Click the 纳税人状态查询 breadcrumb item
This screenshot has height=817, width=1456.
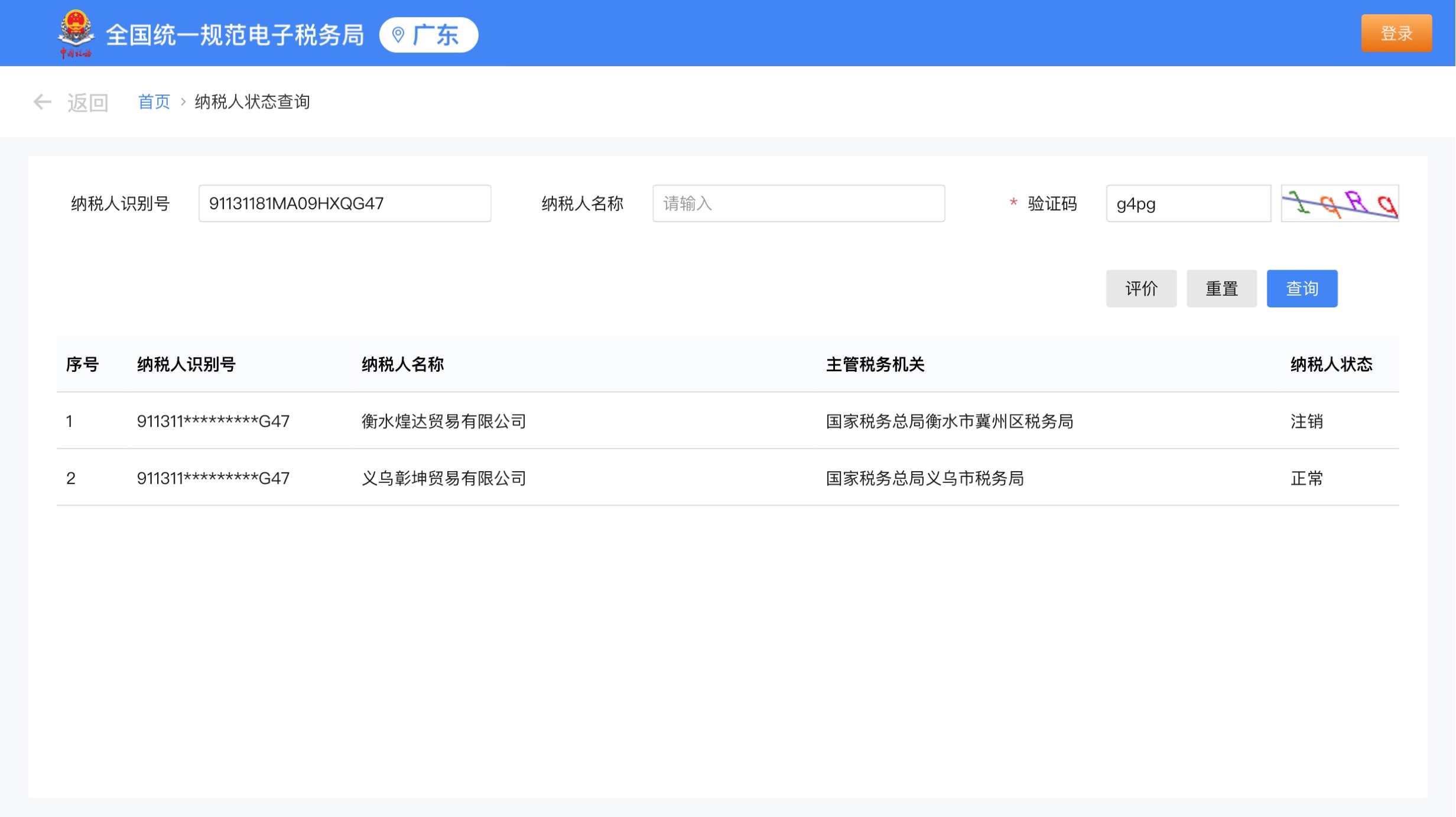tap(252, 102)
